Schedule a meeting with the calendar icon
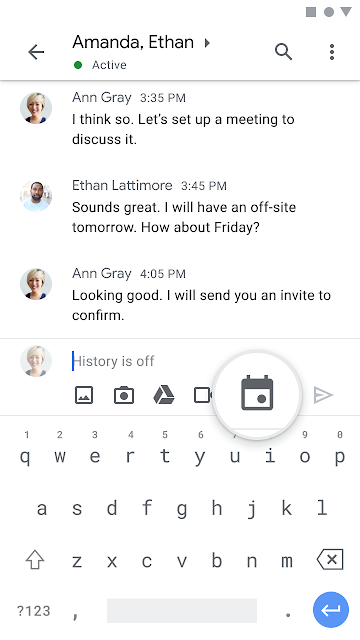360x640 pixels. click(257, 393)
